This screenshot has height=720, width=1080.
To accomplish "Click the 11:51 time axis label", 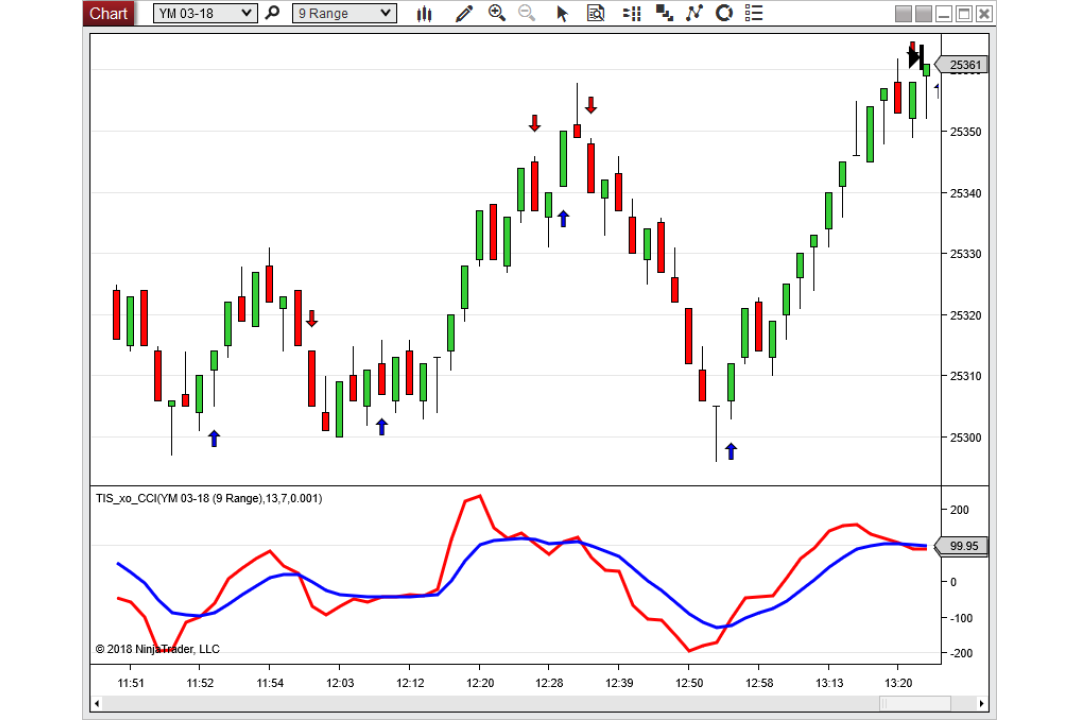I will click(x=131, y=683).
